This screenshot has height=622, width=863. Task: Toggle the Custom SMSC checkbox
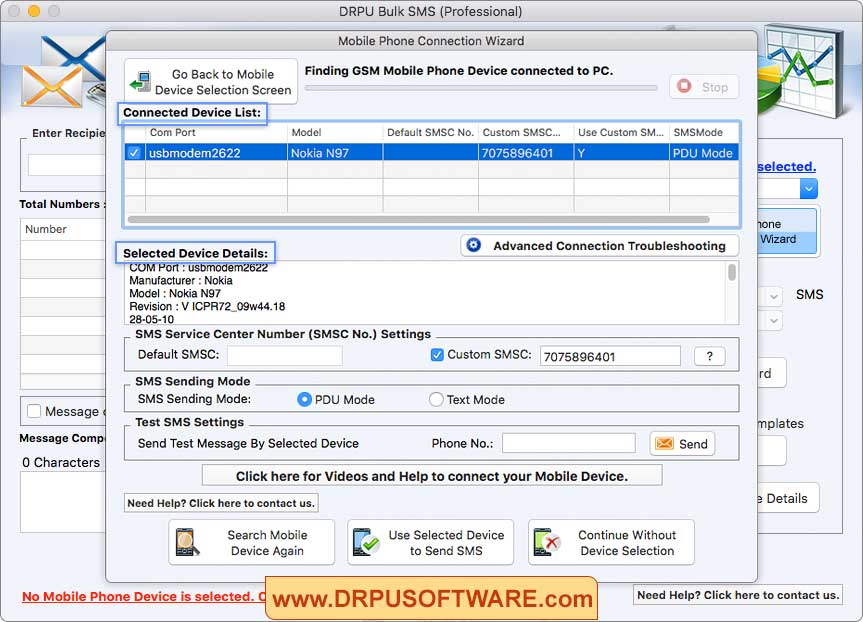(437, 355)
